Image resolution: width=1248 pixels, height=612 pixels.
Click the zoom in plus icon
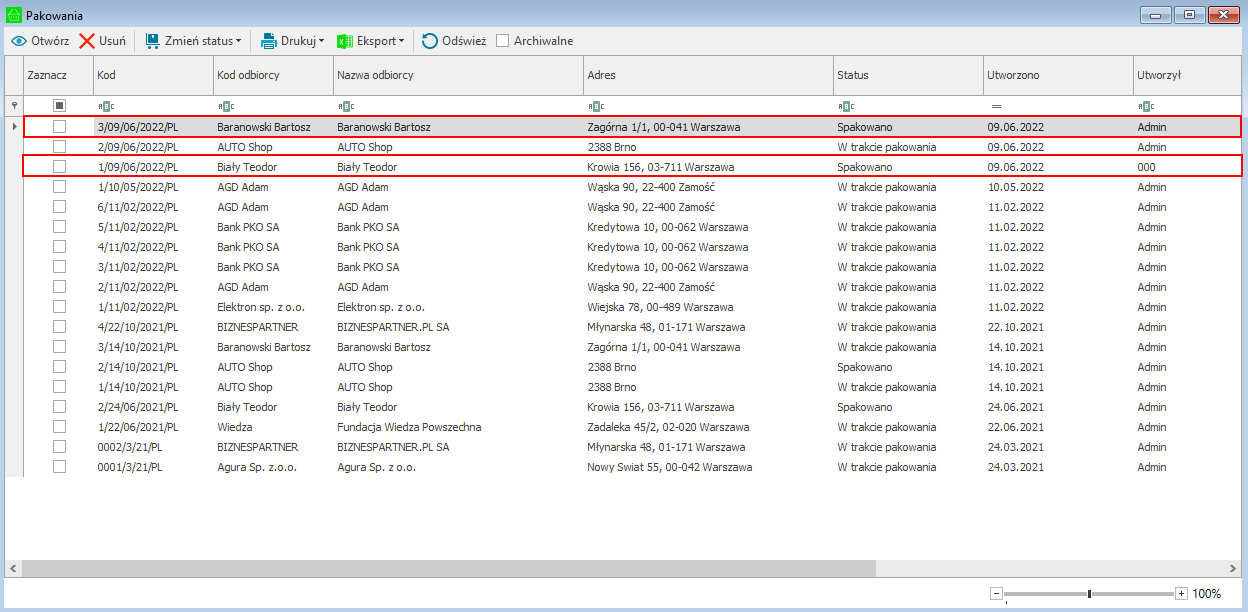tap(1181, 593)
